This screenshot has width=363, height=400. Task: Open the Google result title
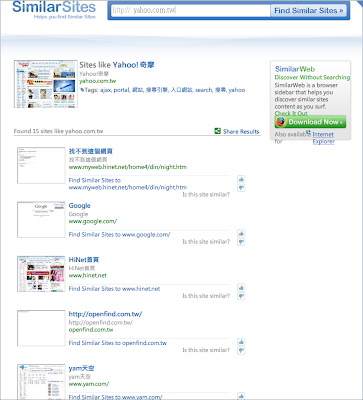pyautogui.click(x=79, y=206)
